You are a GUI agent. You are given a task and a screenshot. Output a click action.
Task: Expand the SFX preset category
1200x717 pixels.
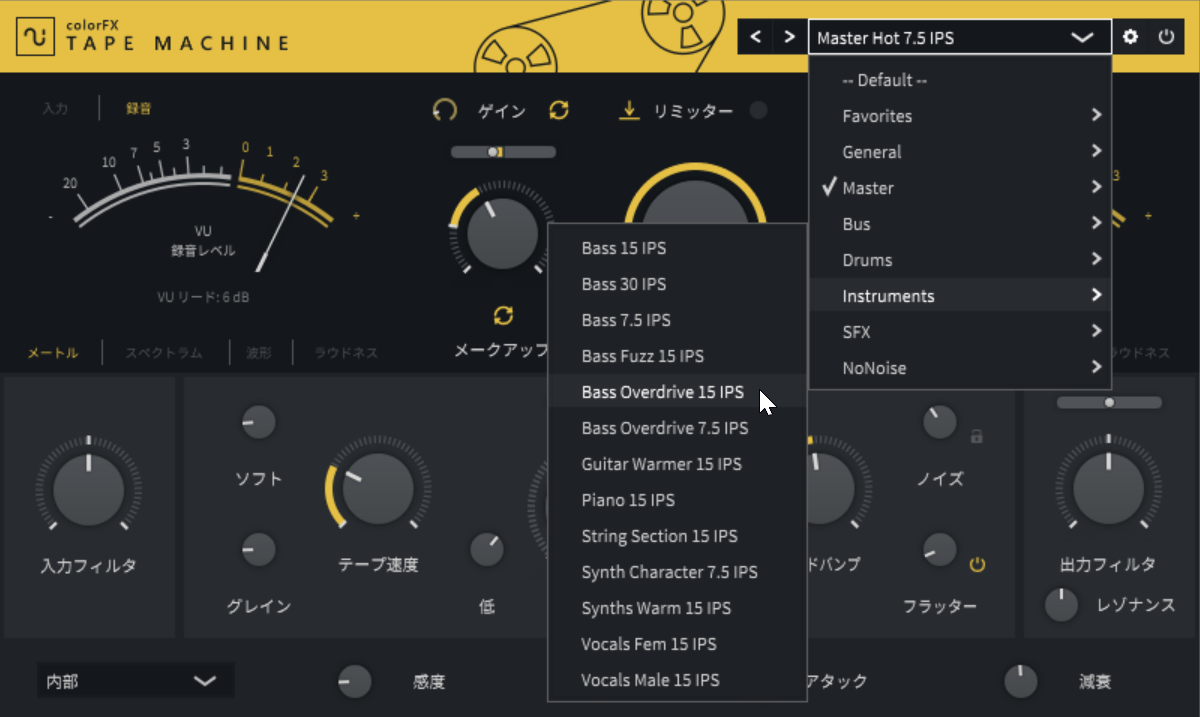pyautogui.click(x=960, y=332)
